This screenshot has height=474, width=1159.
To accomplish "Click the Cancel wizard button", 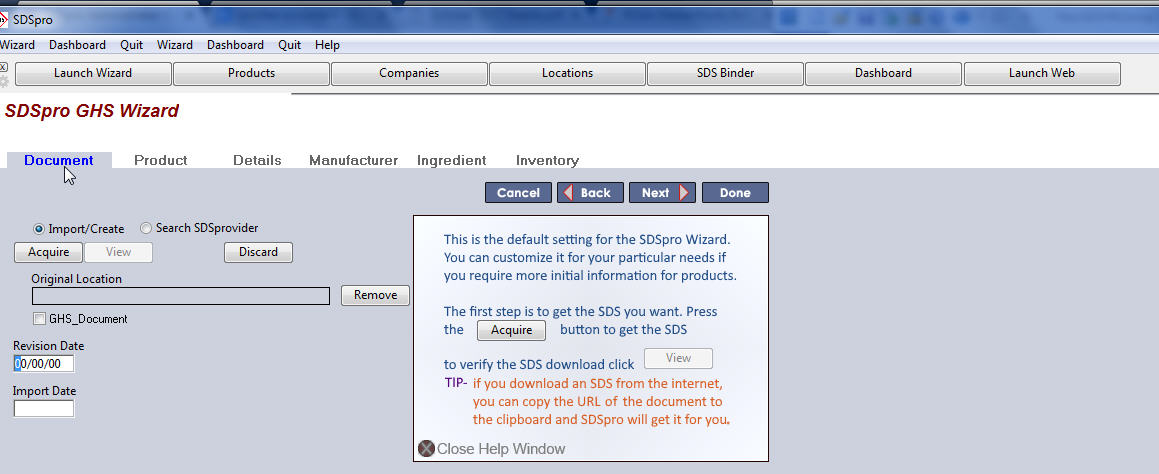I will pyautogui.click(x=518, y=192).
